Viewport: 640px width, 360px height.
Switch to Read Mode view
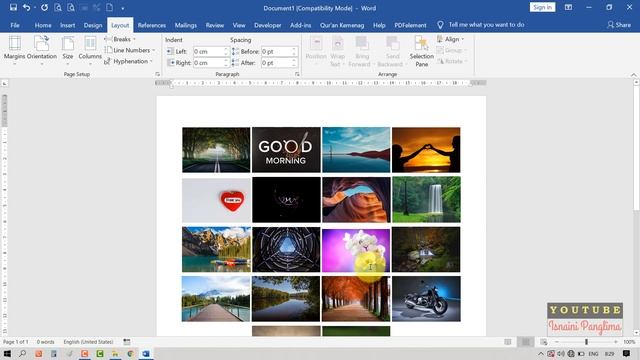508,342
